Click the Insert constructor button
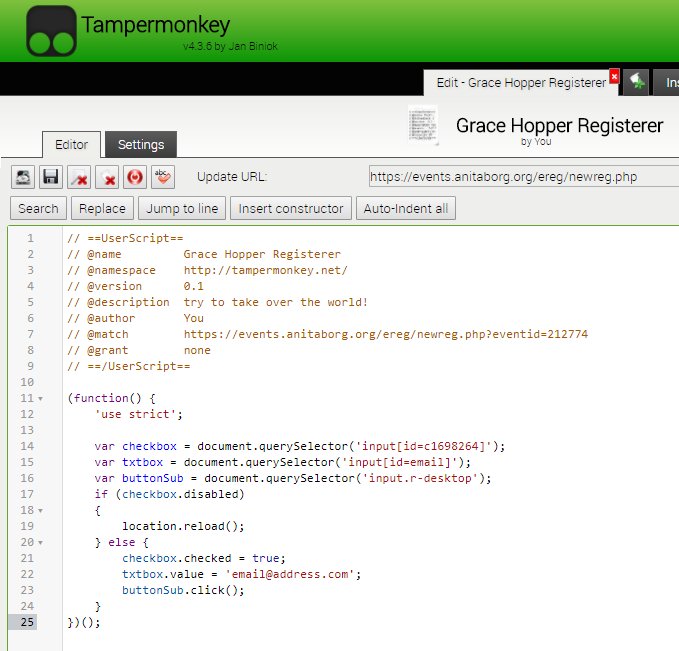679x651 pixels. pos(291,209)
